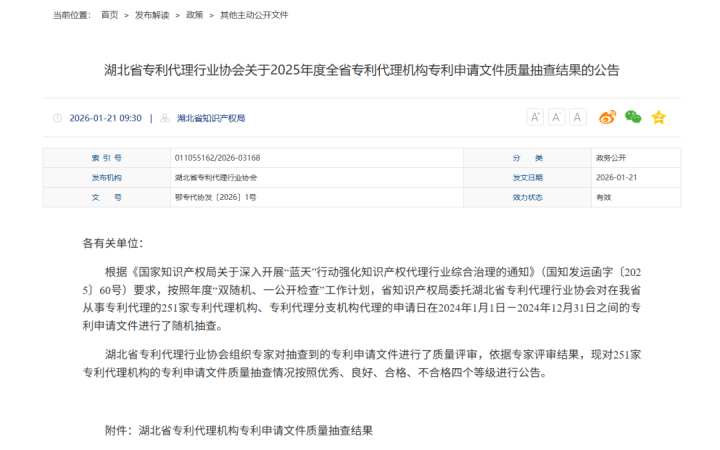Select validity value 有效
The image size is (720, 450).
coord(603,197)
